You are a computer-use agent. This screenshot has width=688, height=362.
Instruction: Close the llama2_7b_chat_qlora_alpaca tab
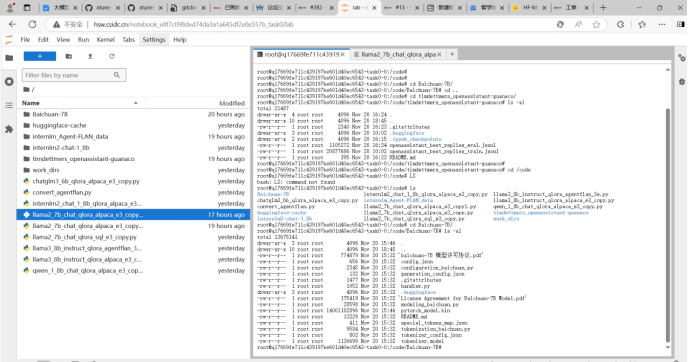point(439,54)
